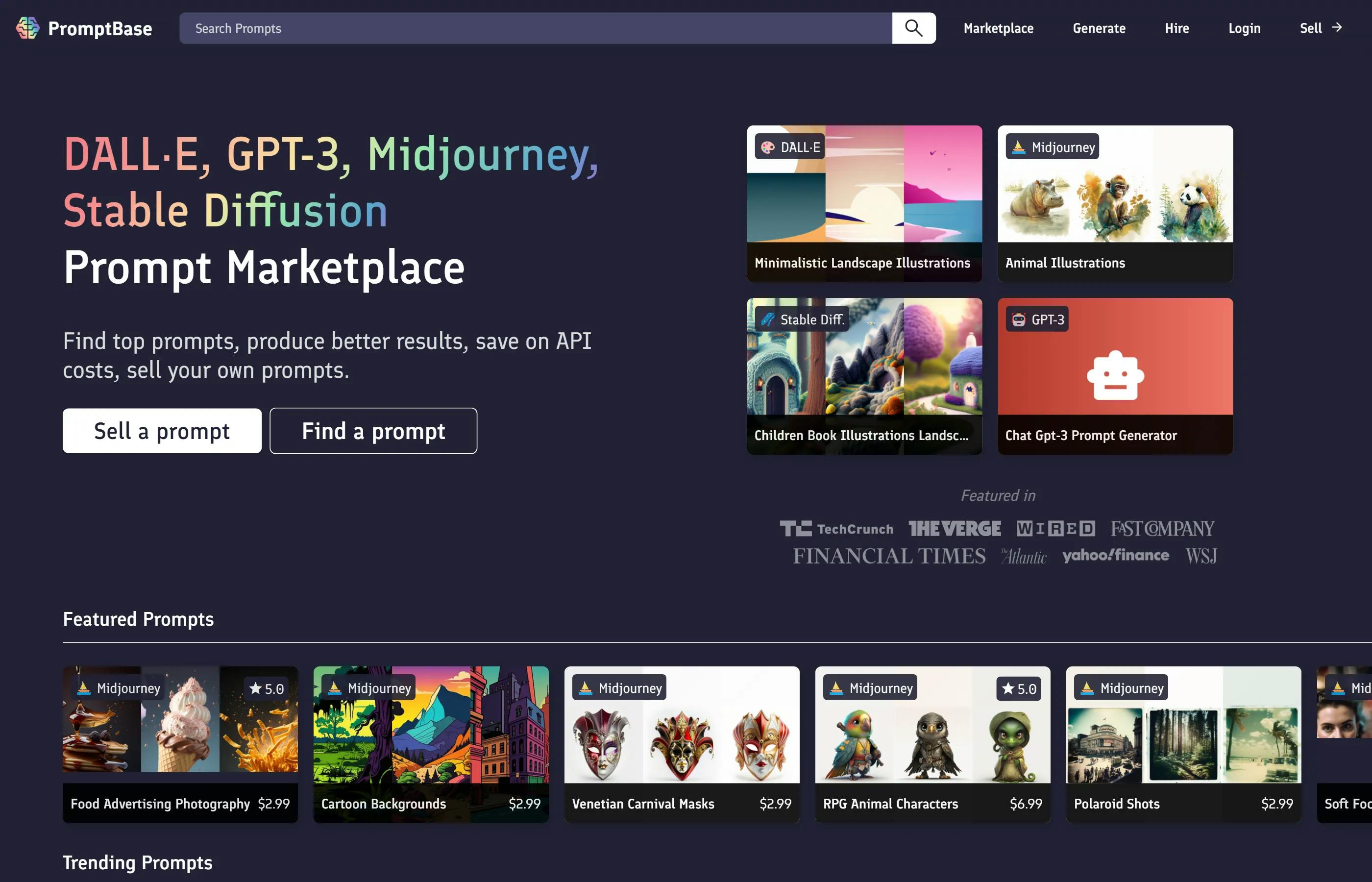Click the arrow icon beside Sell
Screen dimensions: 1372x882
(1337, 27)
